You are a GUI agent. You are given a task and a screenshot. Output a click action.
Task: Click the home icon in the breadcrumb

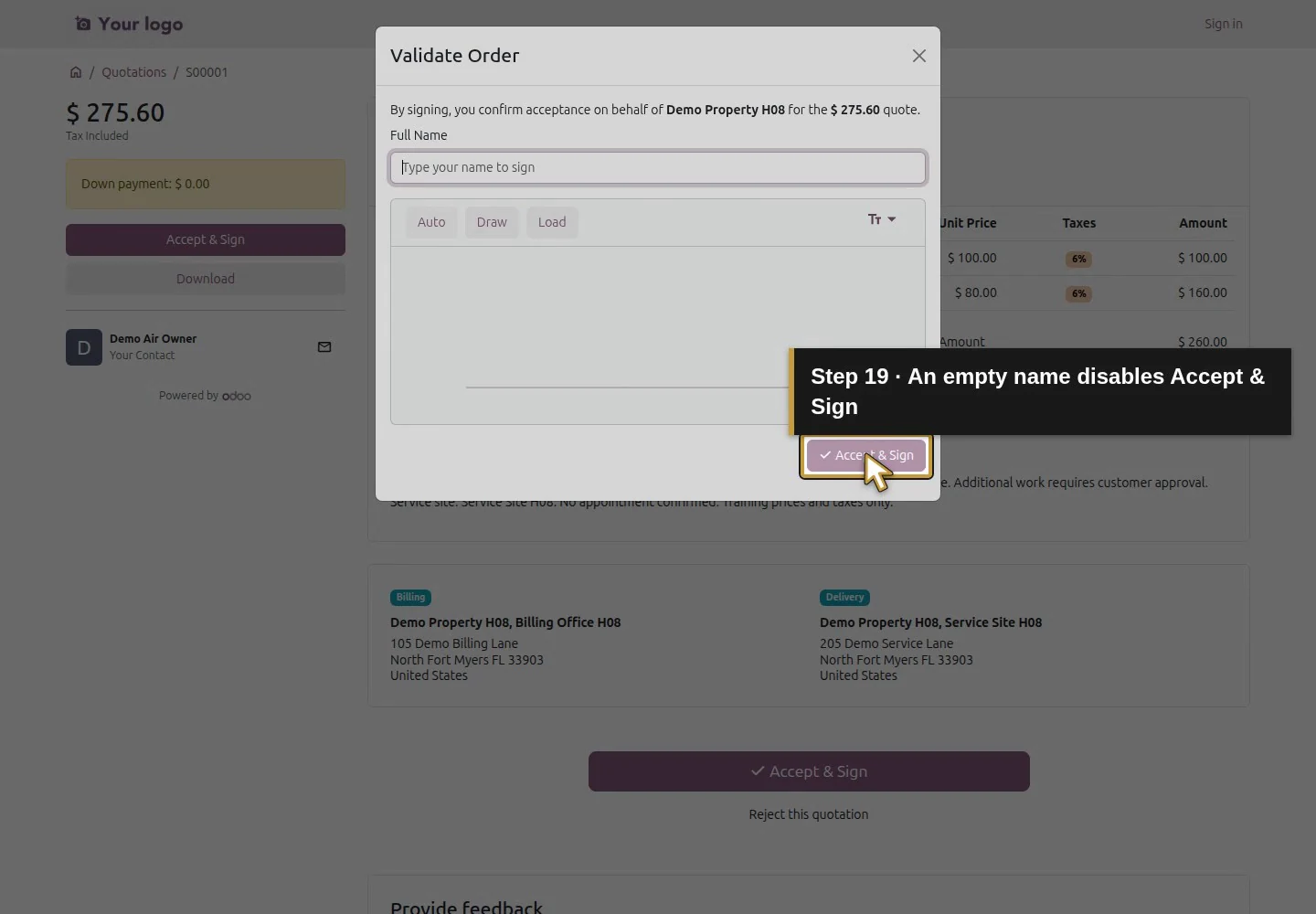coord(76,72)
